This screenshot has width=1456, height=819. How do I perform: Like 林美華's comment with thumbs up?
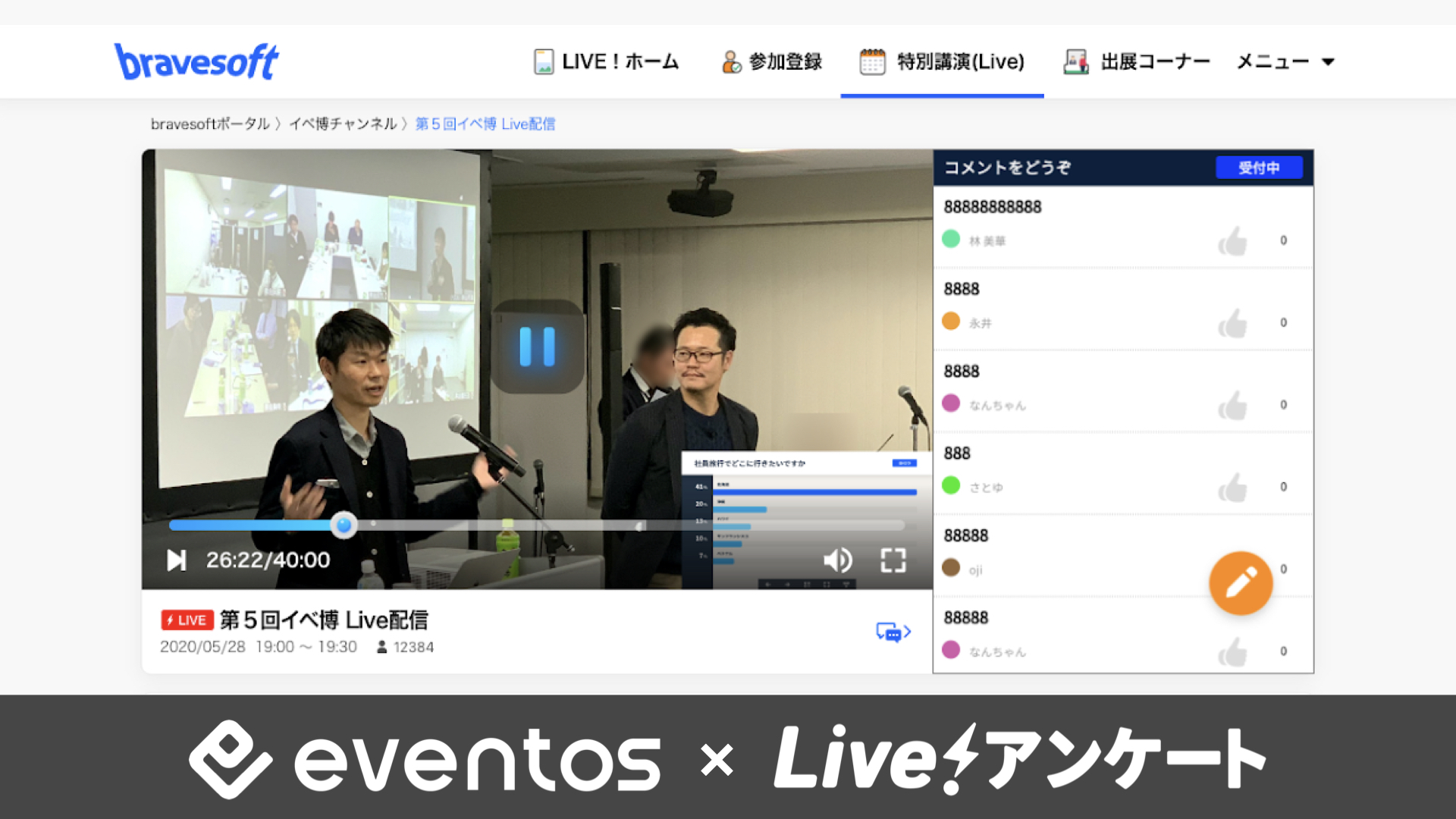[1234, 240]
